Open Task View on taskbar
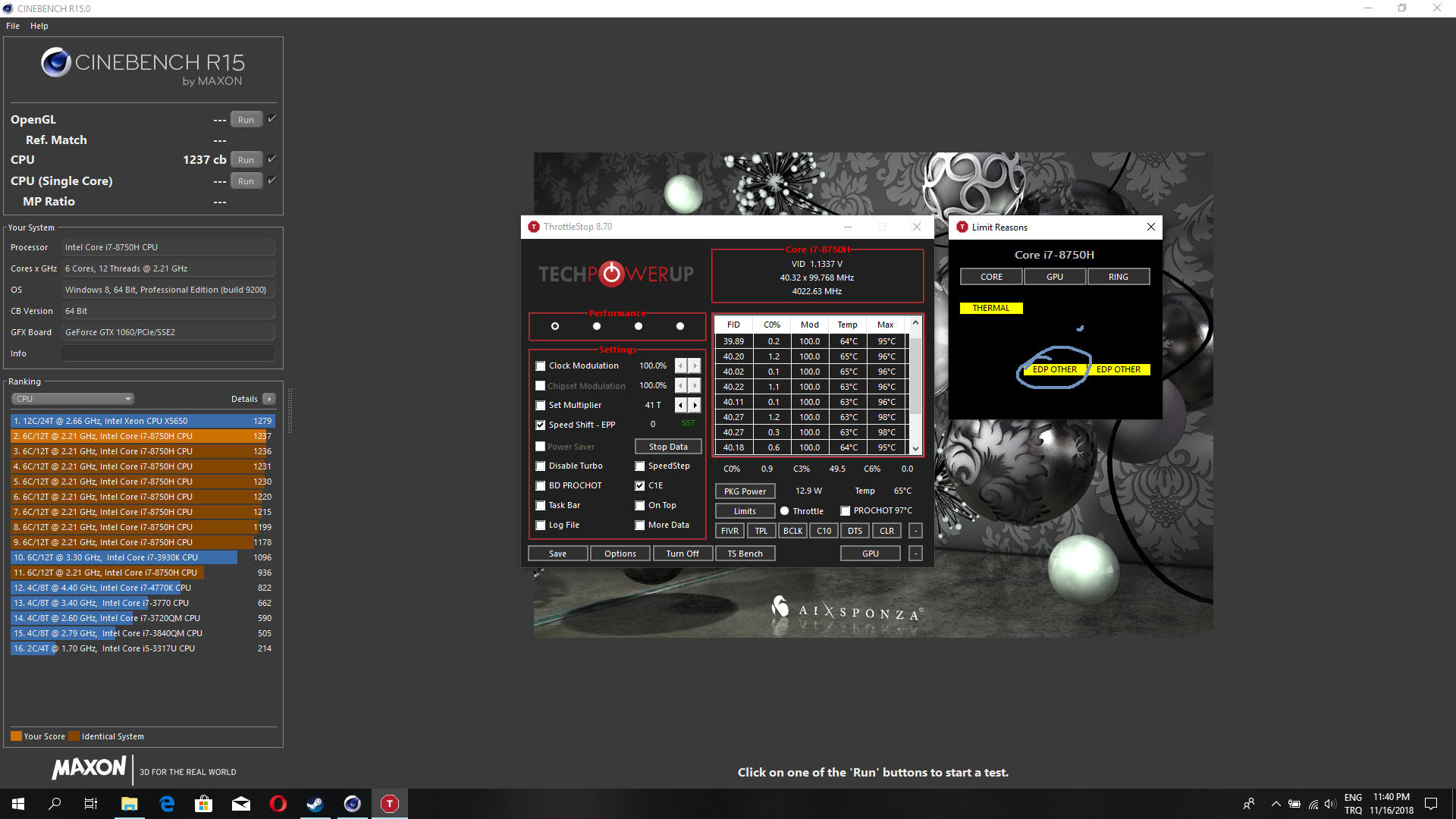This screenshot has width=1456, height=819. (91, 804)
